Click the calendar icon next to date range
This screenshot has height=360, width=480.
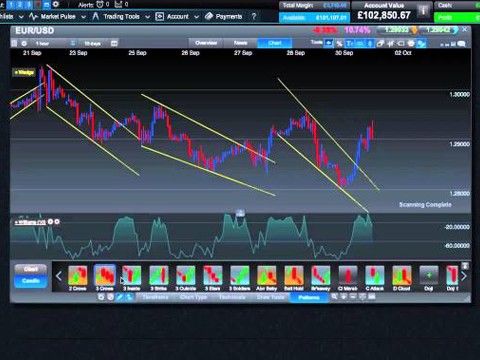tap(114, 43)
